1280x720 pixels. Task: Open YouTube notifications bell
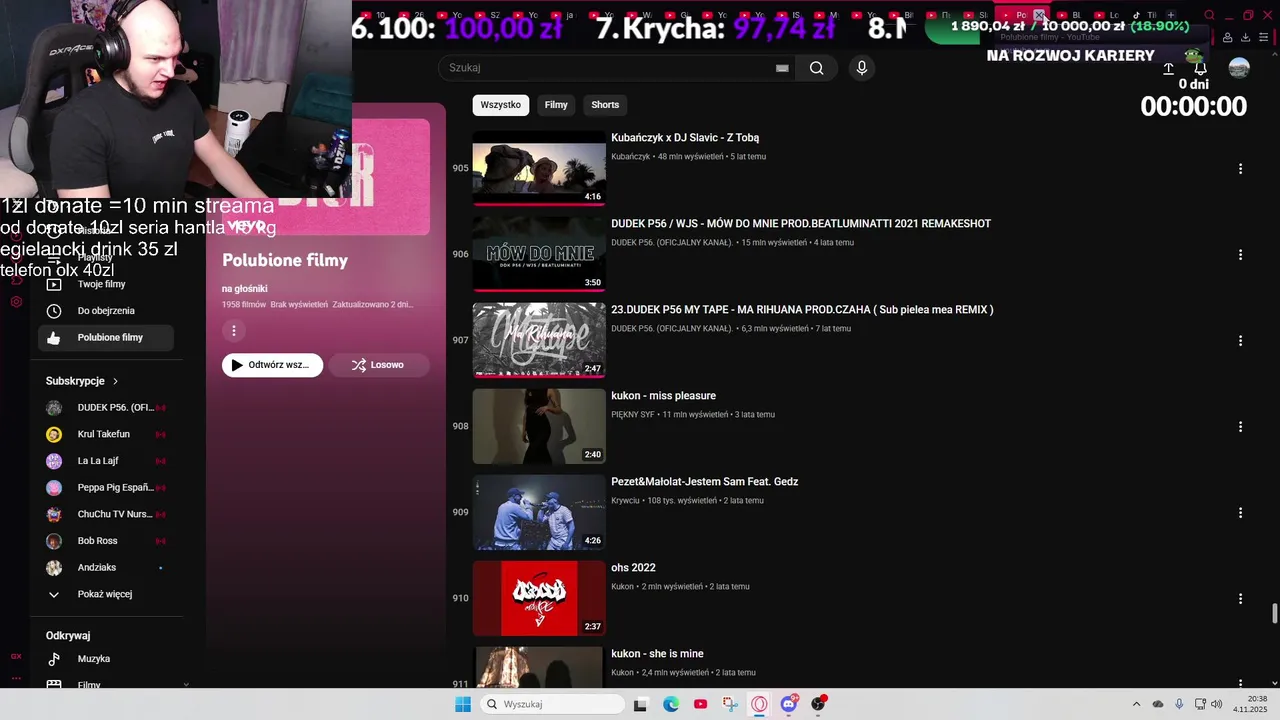click(x=1200, y=68)
